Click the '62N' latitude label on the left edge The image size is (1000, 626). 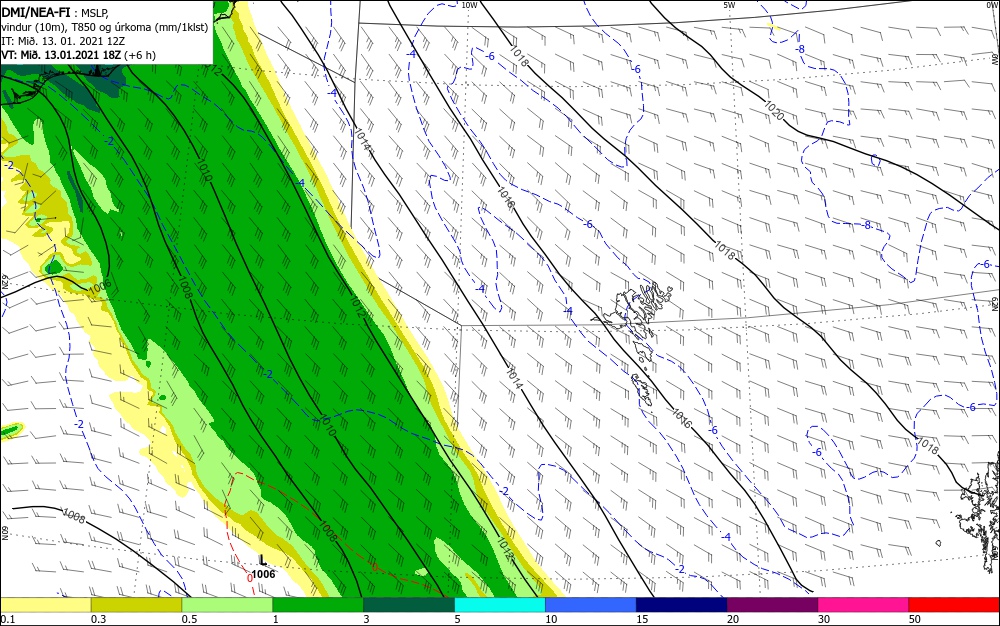point(5,282)
